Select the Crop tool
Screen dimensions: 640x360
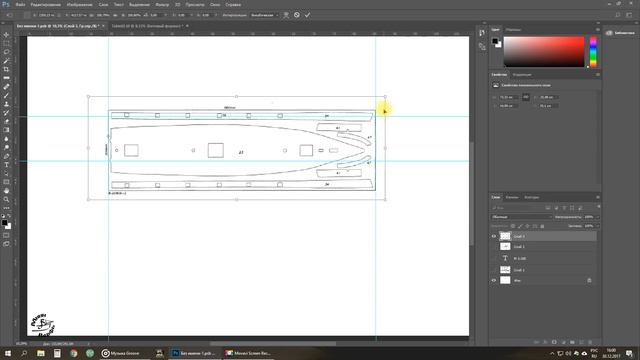[6, 69]
